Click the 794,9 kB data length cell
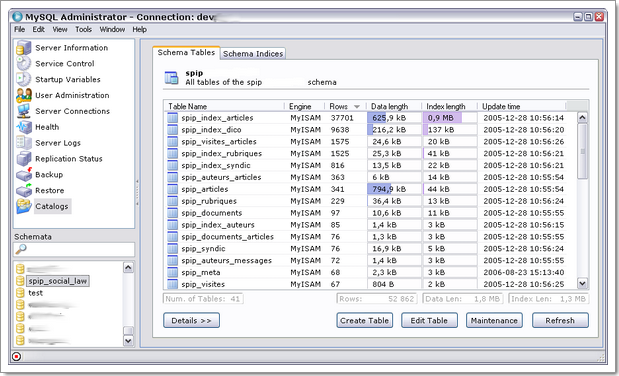The width and height of the screenshot is (619, 376). pyautogui.click(x=394, y=189)
